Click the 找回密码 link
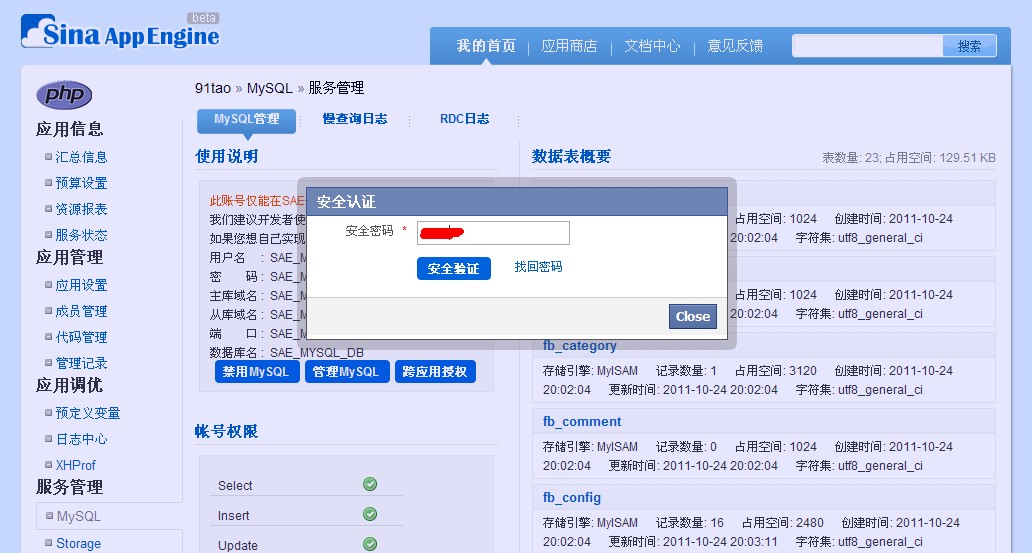The width and height of the screenshot is (1032, 553). point(538,267)
